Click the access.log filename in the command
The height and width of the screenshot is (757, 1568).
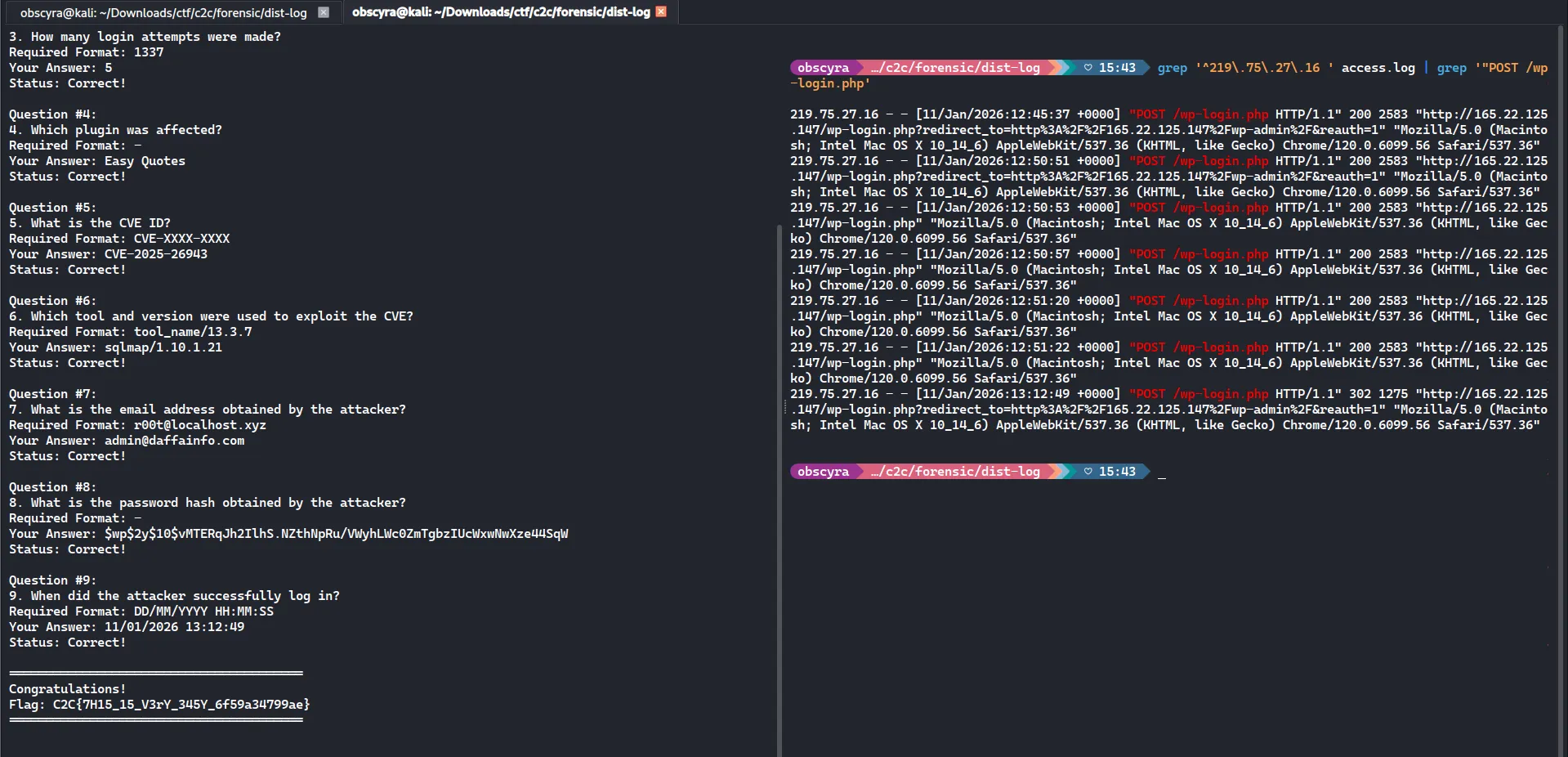(x=1378, y=68)
